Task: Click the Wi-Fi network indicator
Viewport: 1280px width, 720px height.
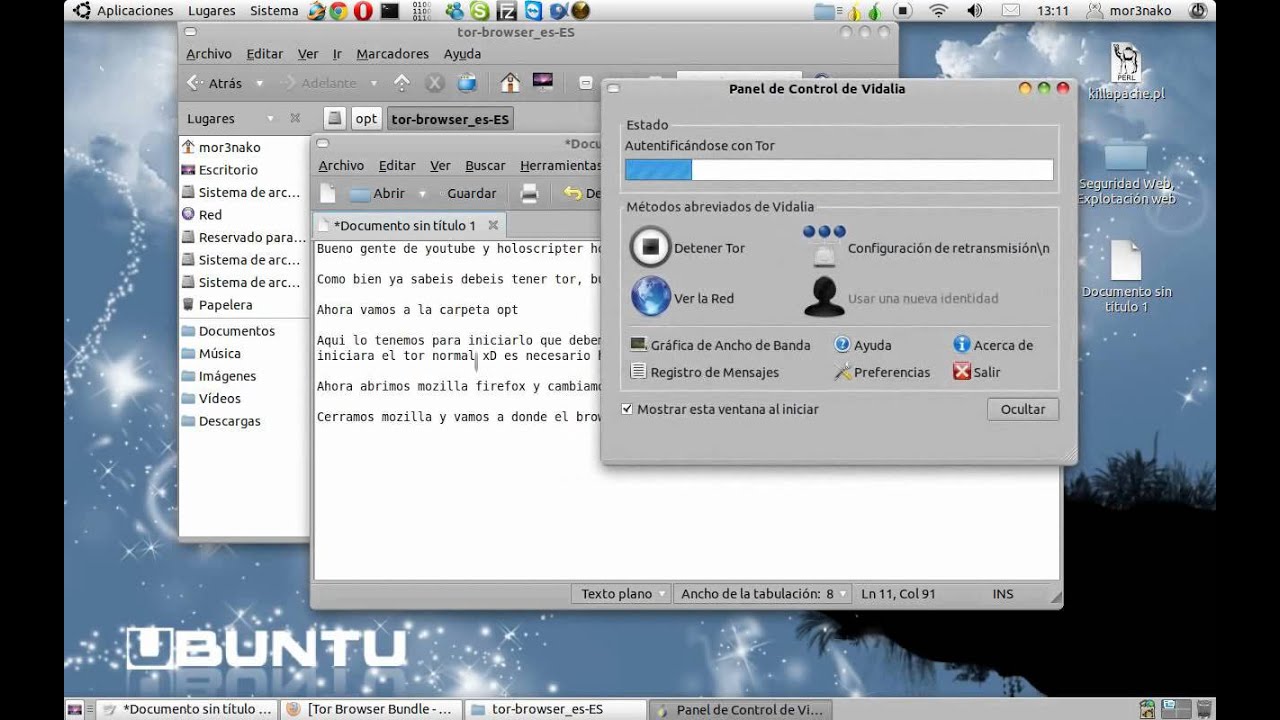Action: point(938,11)
